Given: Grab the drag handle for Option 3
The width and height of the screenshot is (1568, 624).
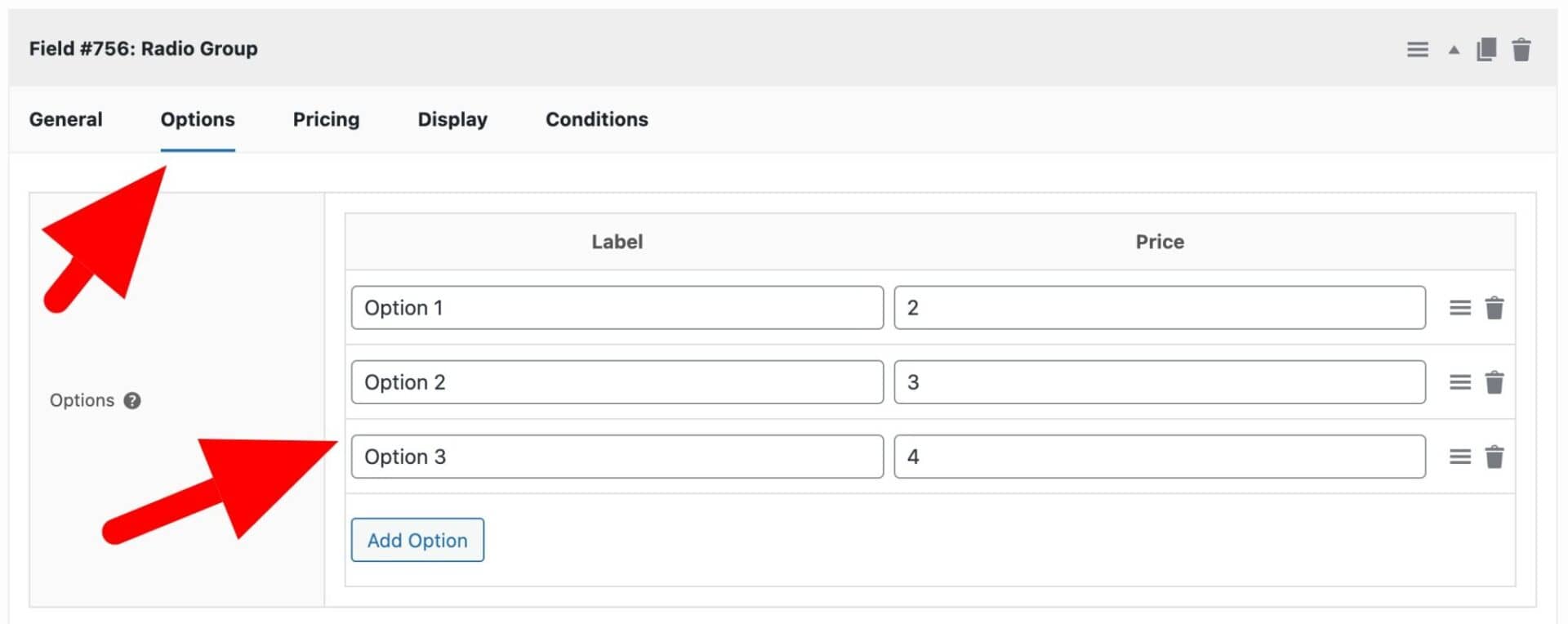Looking at the screenshot, I should (x=1459, y=457).
